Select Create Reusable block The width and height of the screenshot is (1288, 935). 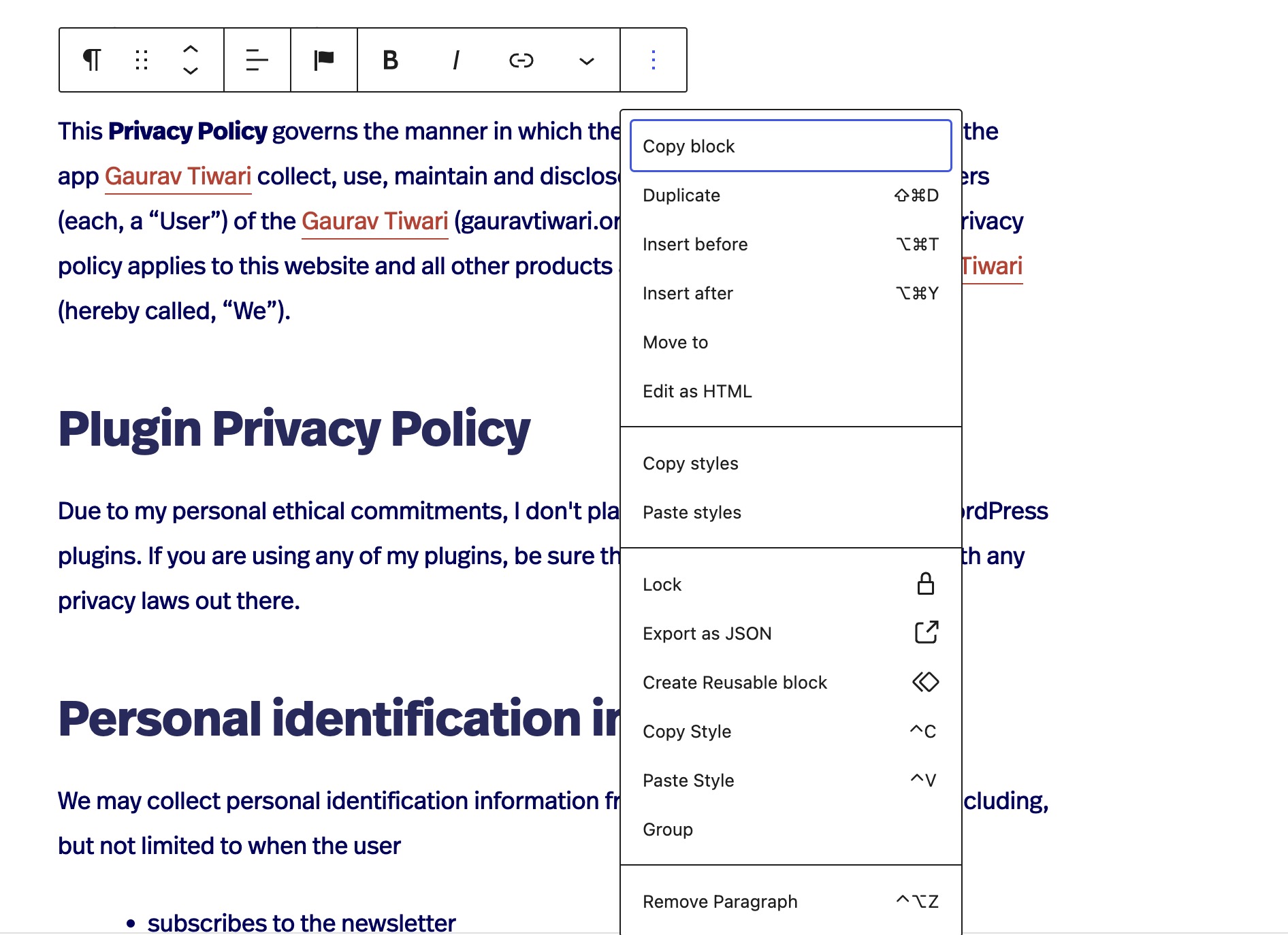pos(791,683)
